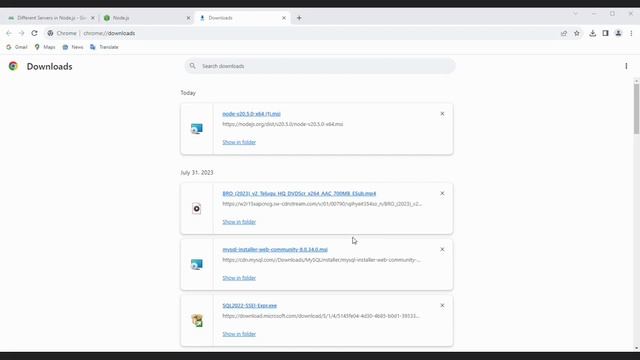The height and width of the screenshot is (360, 640).
Task: Select the Downloads tab
Action: (x=241, y=18)
